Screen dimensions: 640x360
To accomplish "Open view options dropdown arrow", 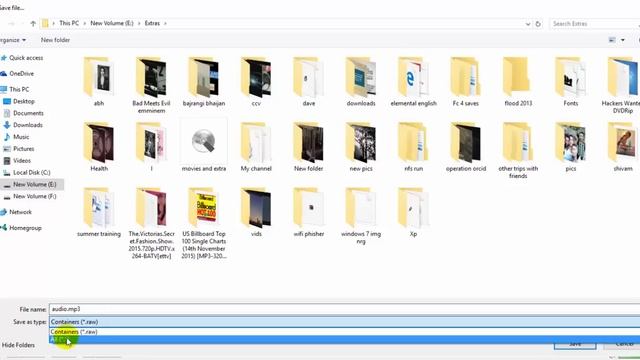I will (623, 40).
